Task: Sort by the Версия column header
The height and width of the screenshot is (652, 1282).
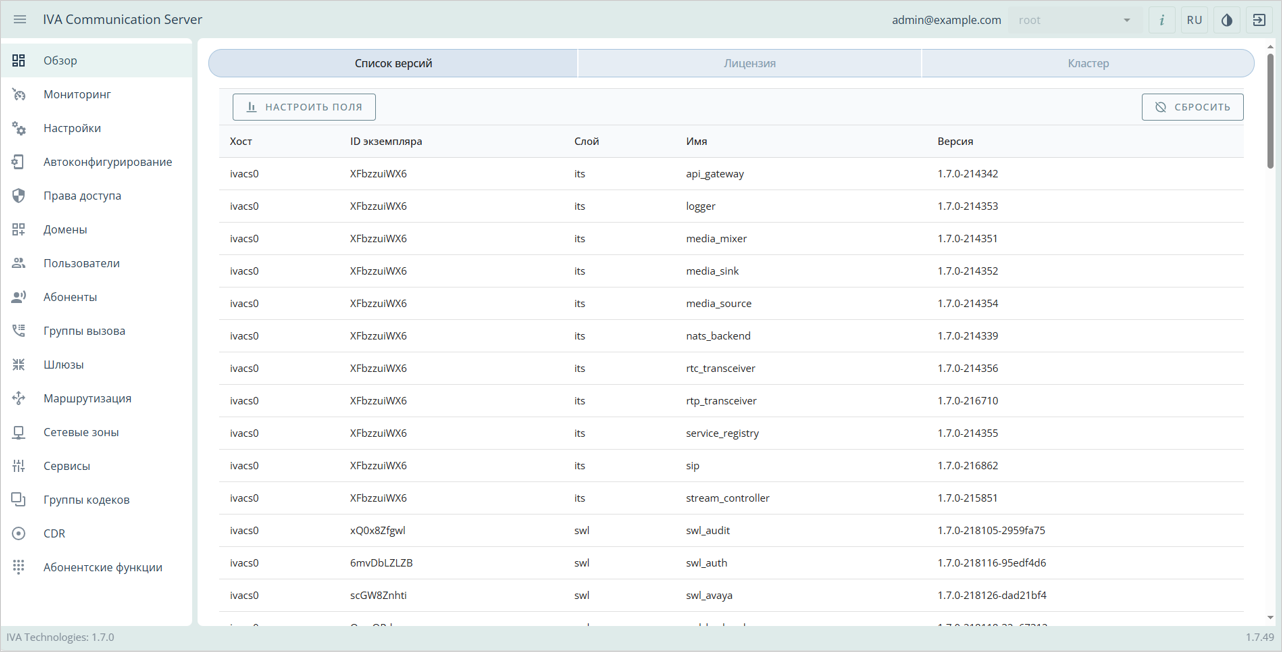Action: 955,142
